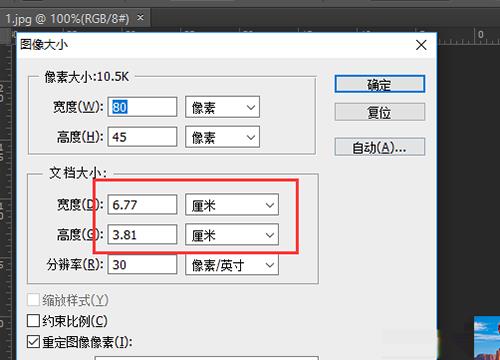The height and width of the screenshot is (360, 500).
Task: Click document width field showing 6.77
Action: click(x=142, y=204)
